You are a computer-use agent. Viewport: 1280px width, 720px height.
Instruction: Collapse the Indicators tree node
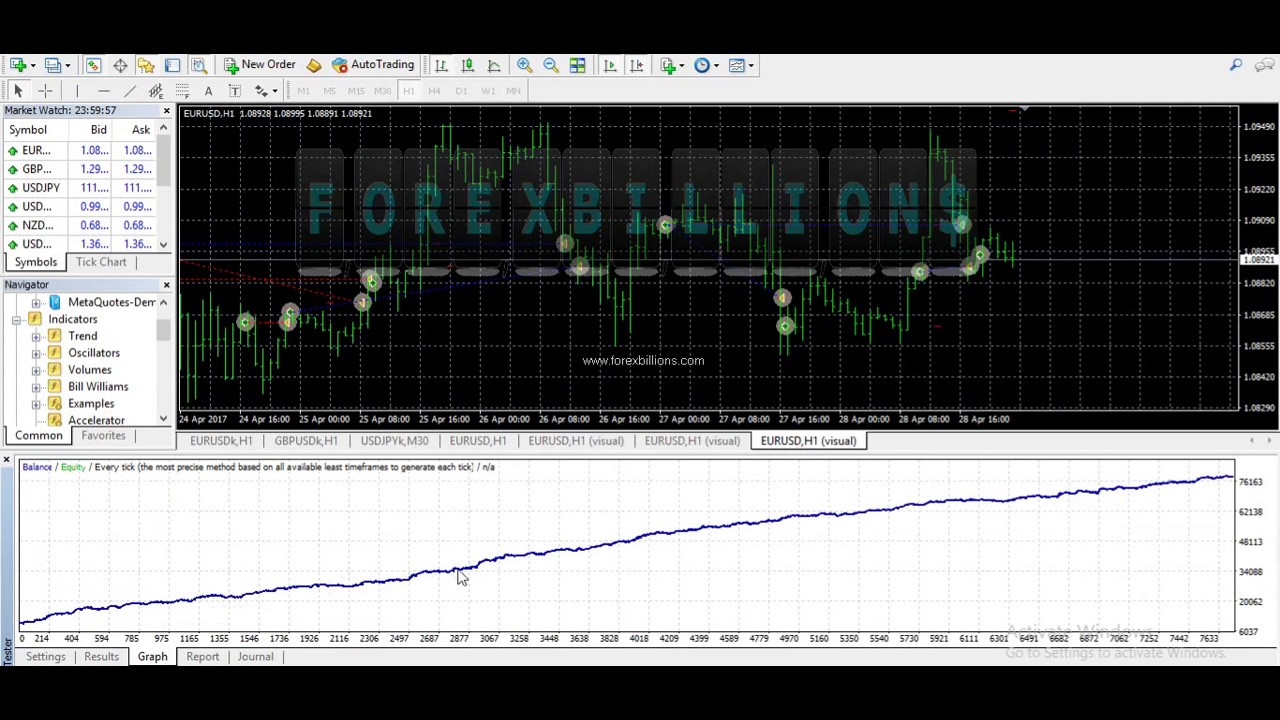(17, 319)
